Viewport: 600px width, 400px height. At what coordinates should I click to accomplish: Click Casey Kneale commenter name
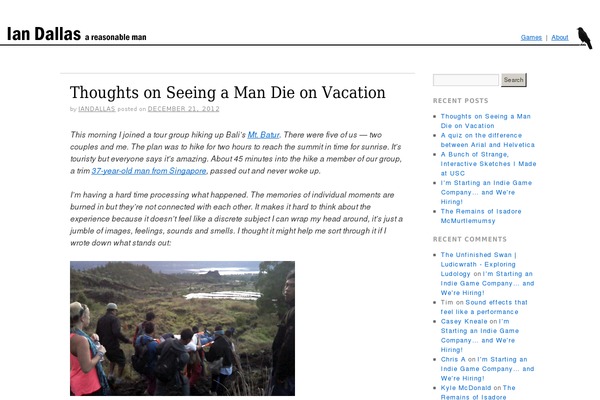click(464, 321)
